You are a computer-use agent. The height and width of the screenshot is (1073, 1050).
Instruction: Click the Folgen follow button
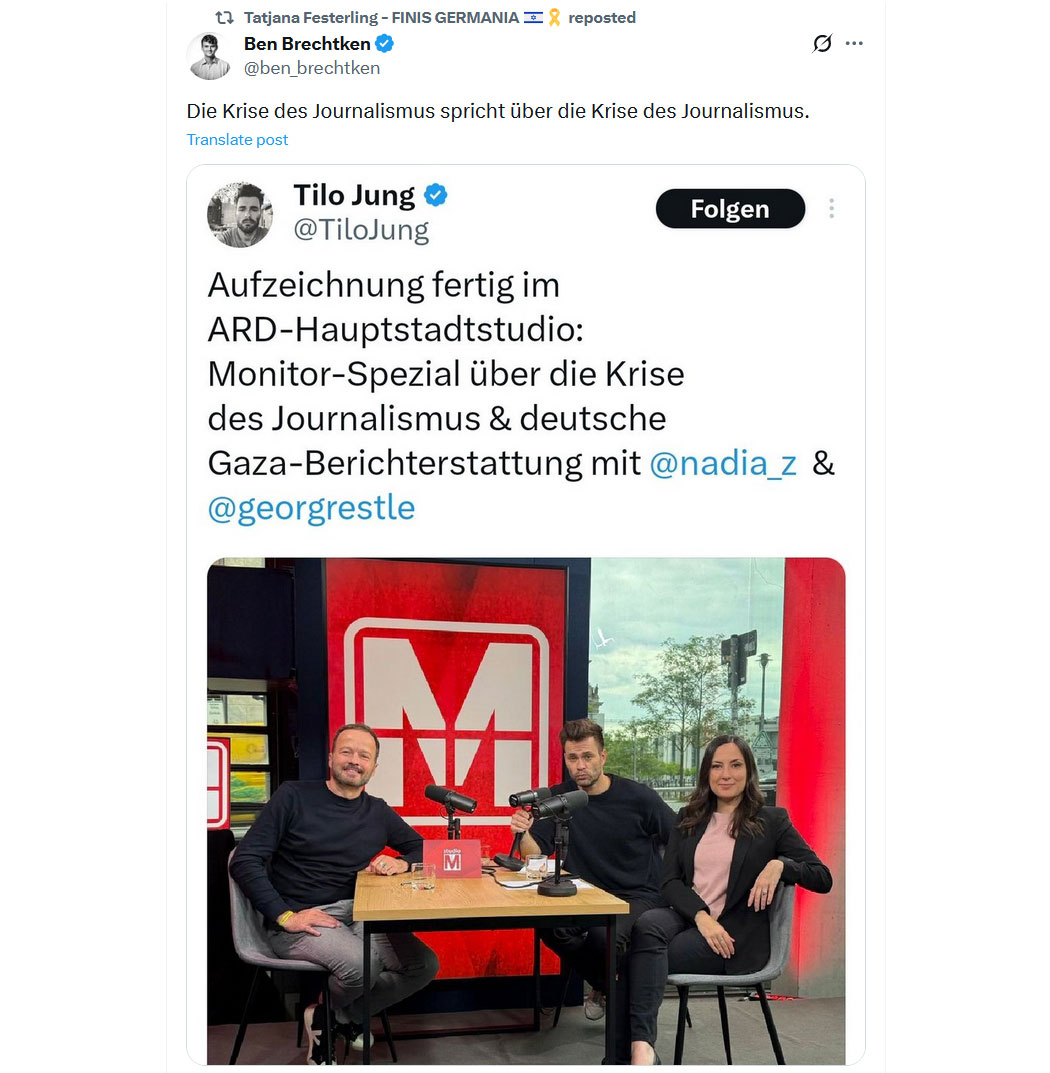[x=730, y=209]
